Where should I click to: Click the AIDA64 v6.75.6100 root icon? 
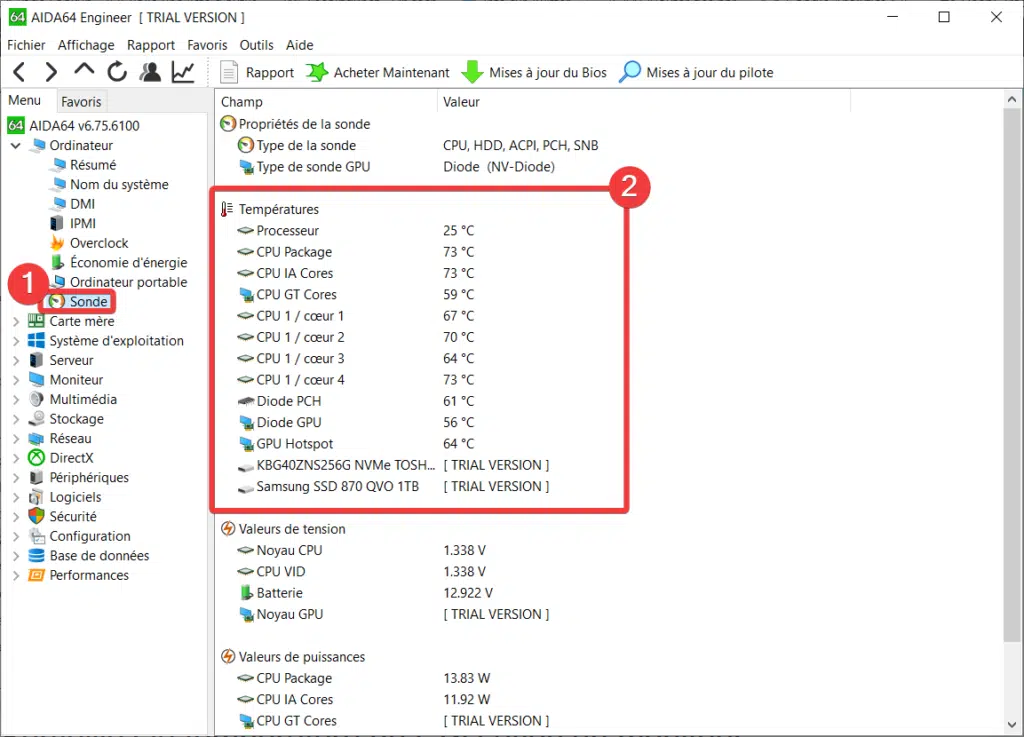(16, 125)
